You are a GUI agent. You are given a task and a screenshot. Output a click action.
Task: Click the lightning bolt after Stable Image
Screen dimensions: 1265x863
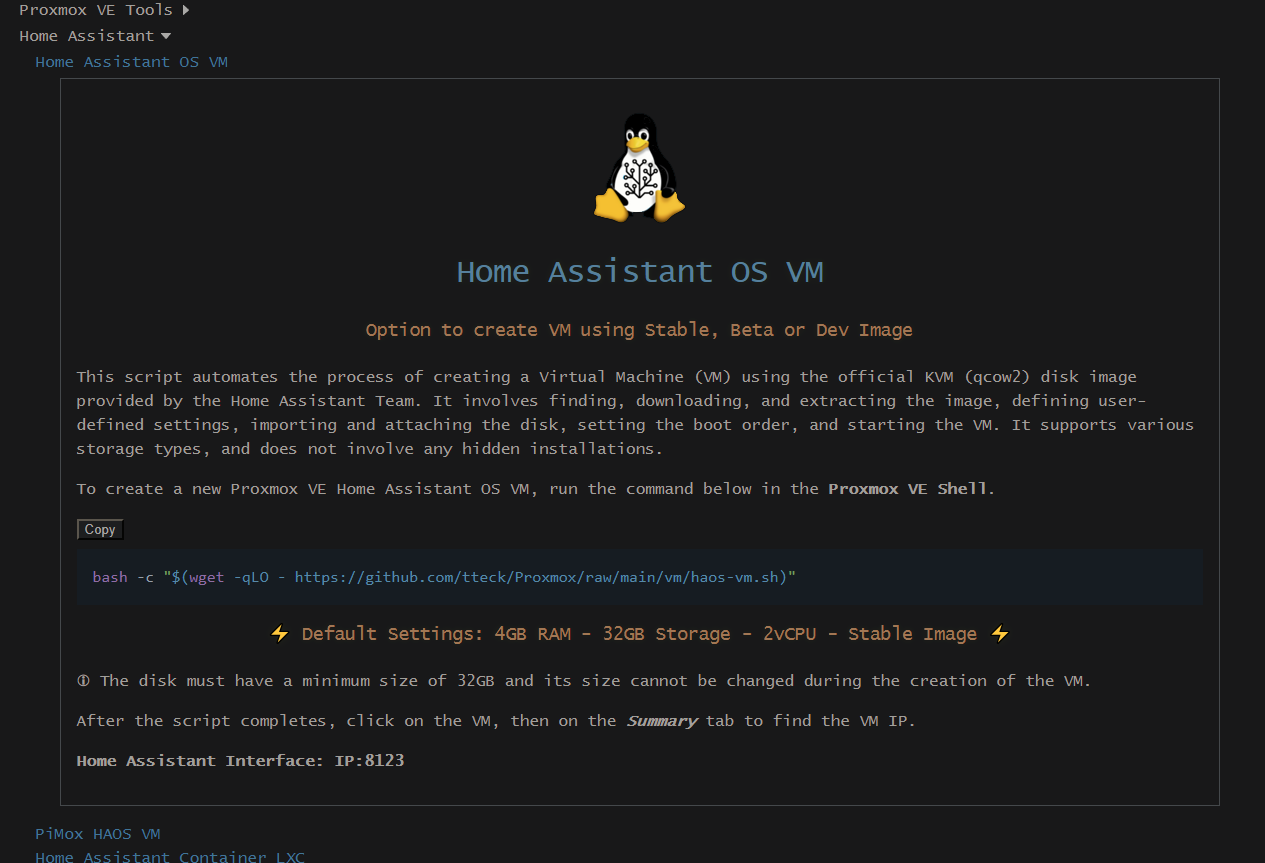pos(999,634)
